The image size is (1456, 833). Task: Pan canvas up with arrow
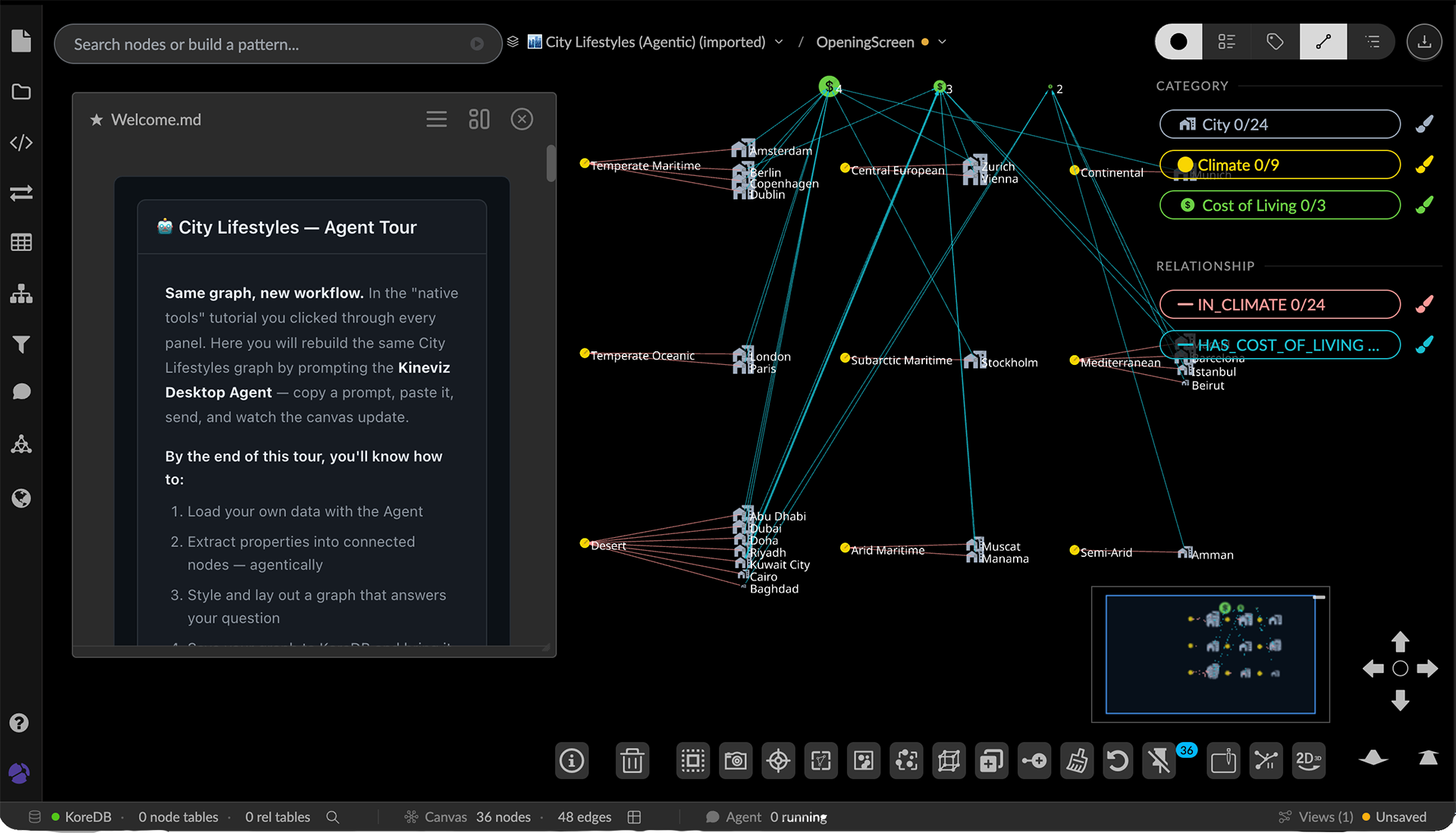click(x=1400, y=642)
